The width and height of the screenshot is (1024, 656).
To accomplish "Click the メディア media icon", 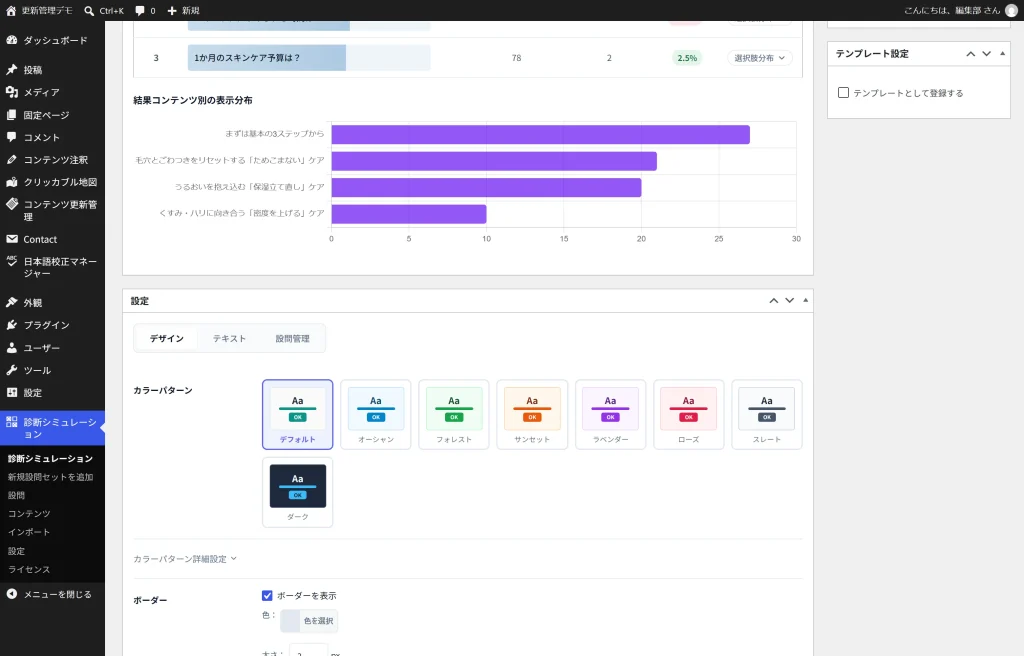I will [x=12, y=92].
